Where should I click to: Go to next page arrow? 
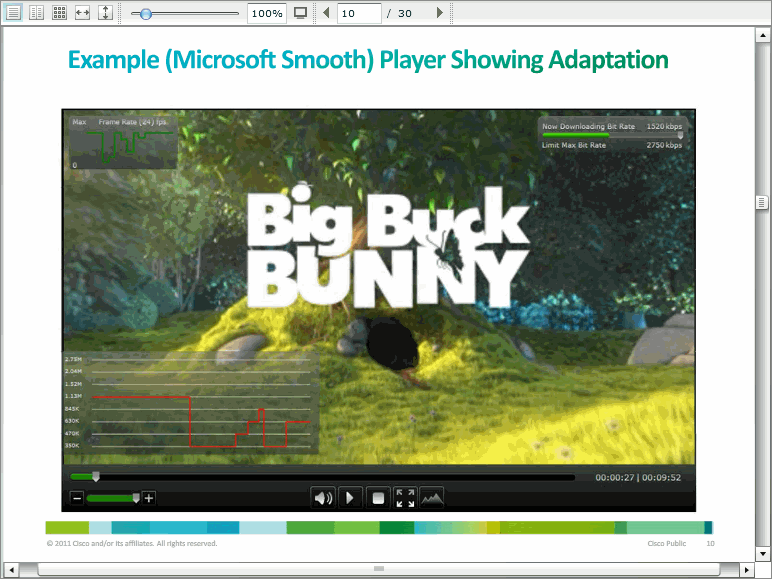click(x=440, y=12)
